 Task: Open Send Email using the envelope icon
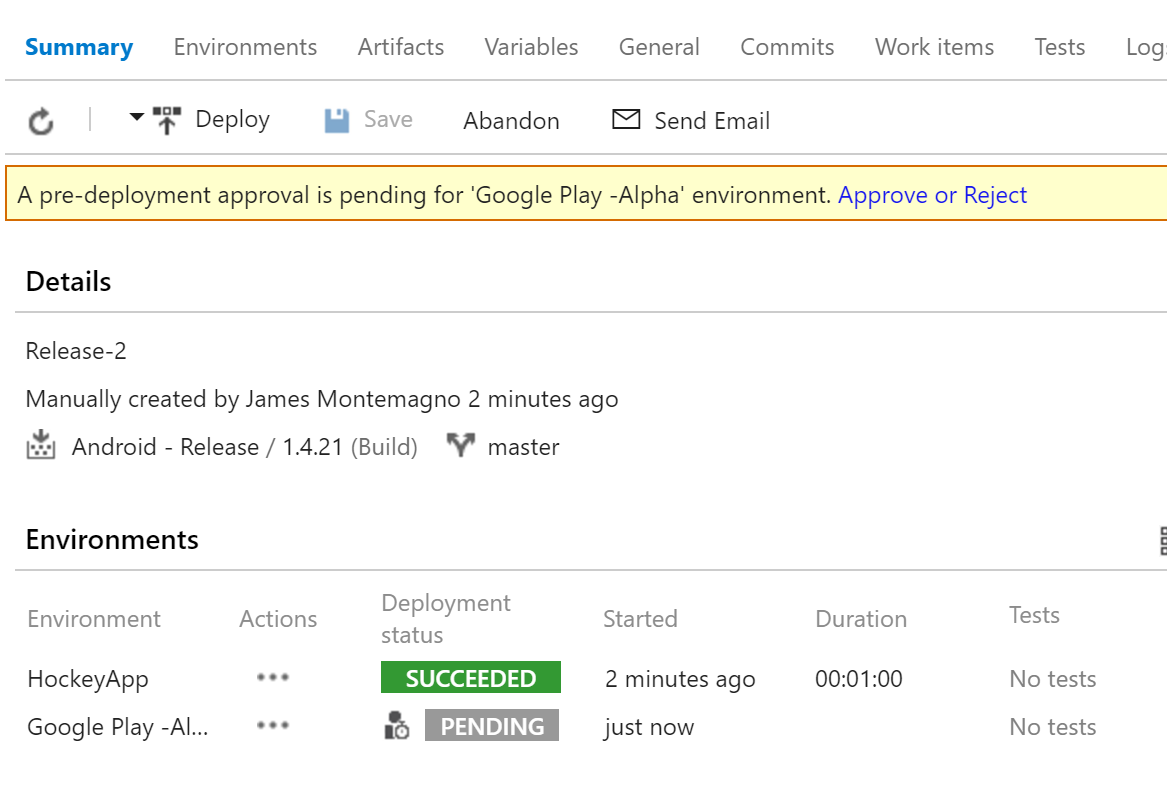(625, 118)
